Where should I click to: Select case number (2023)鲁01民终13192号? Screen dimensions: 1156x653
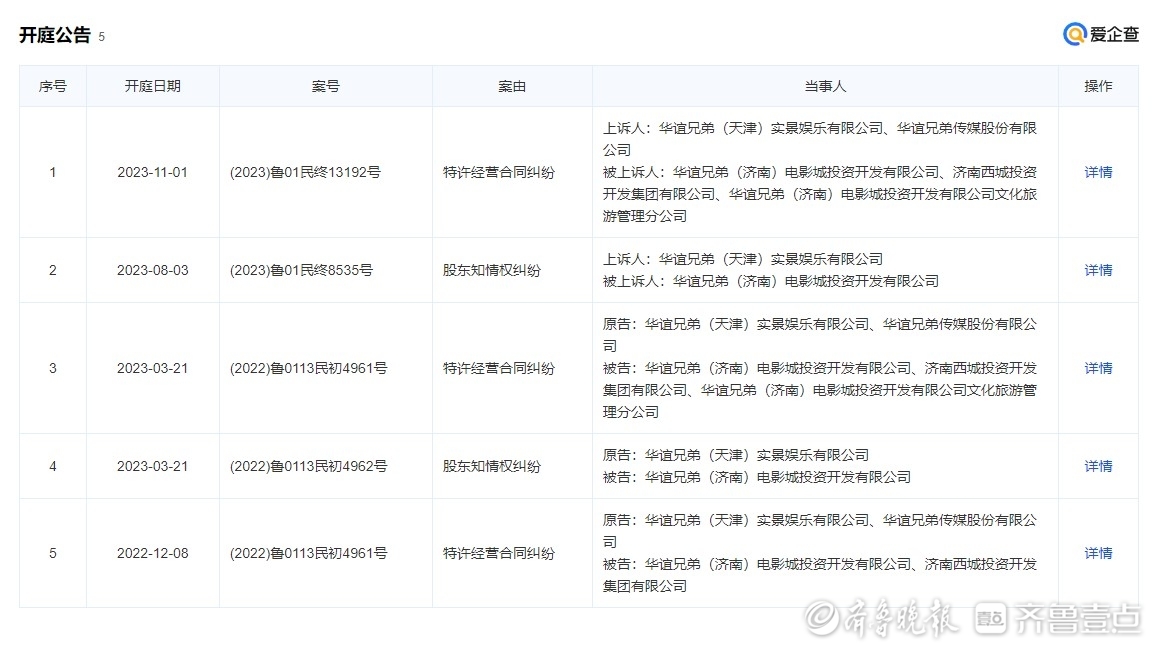305,172
